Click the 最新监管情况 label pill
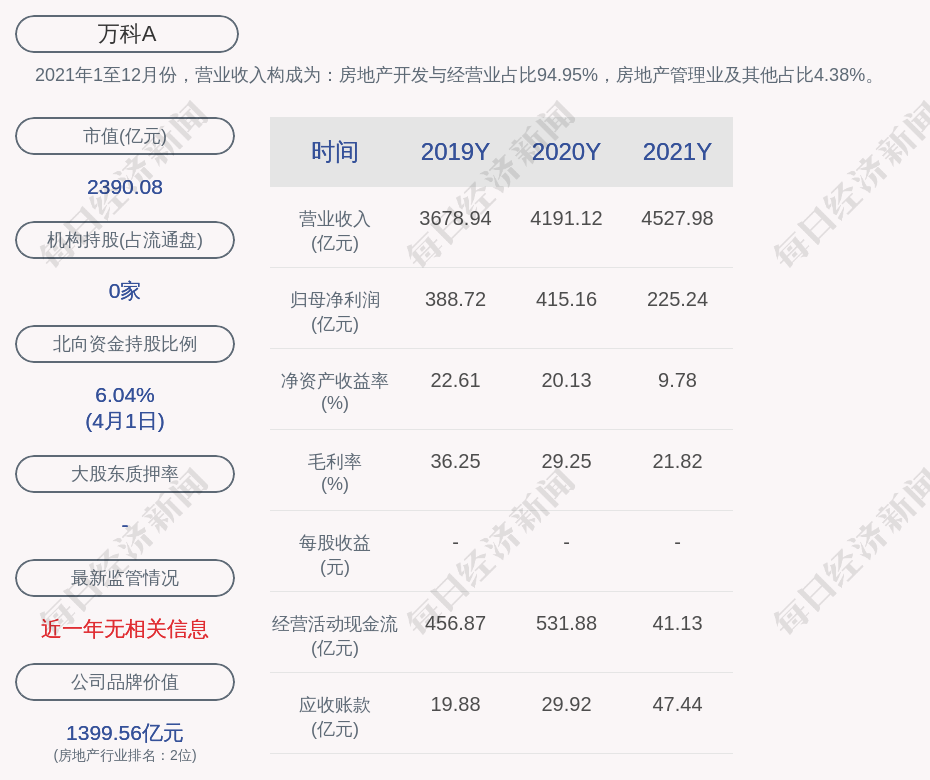Viewport: 930px width, 780px height. (125, 578)
